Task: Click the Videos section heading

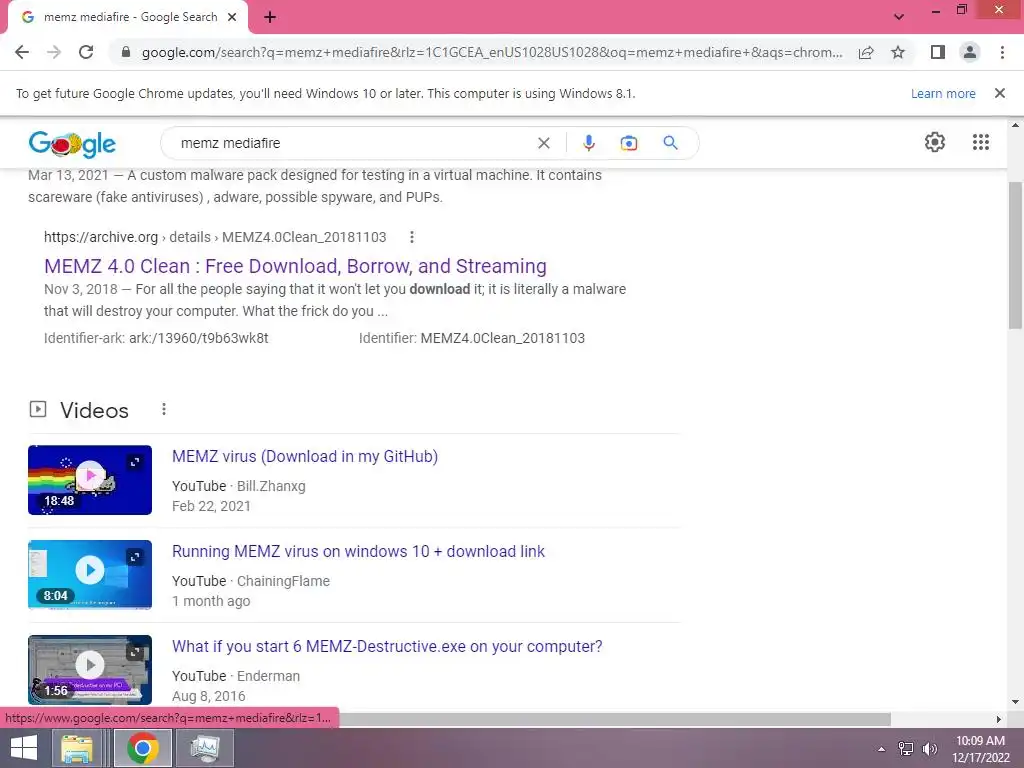Action: (94, 410)
